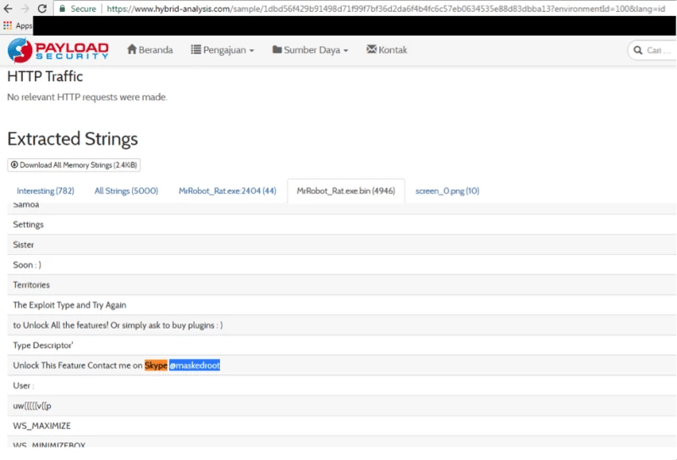
Task: Expand the Sumber Daya dropdown menu
Action: (x=310, y=50)
